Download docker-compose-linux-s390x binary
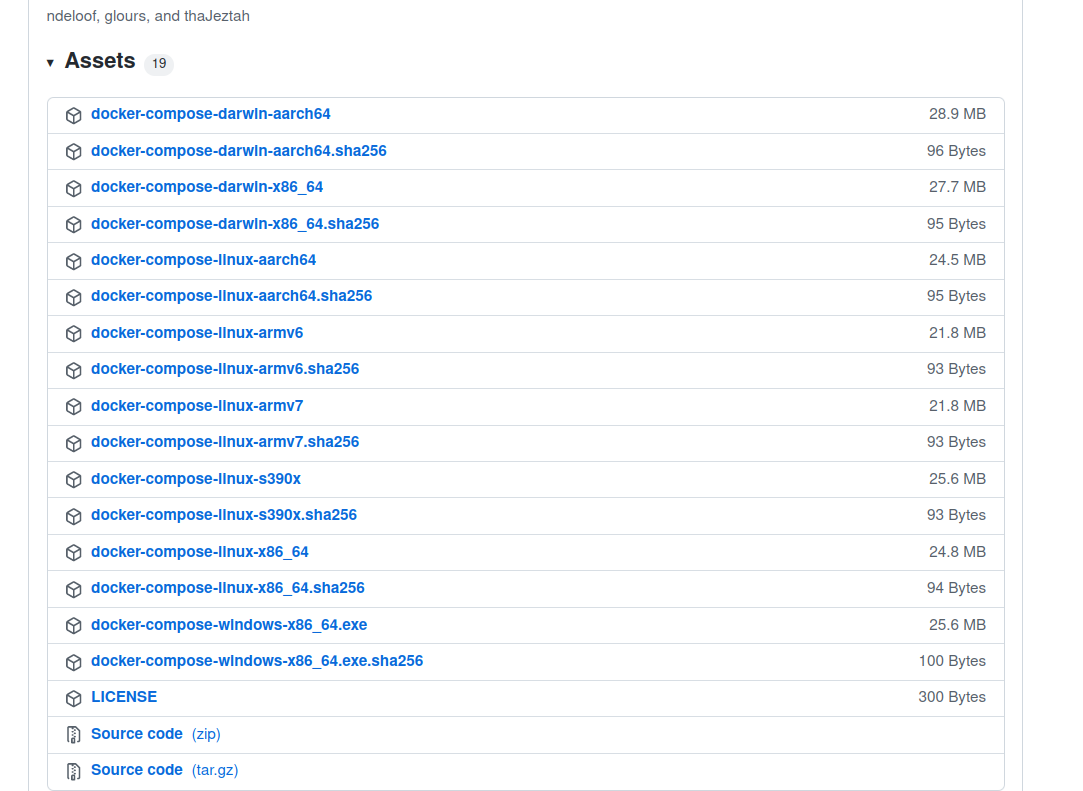 point(196,479)
